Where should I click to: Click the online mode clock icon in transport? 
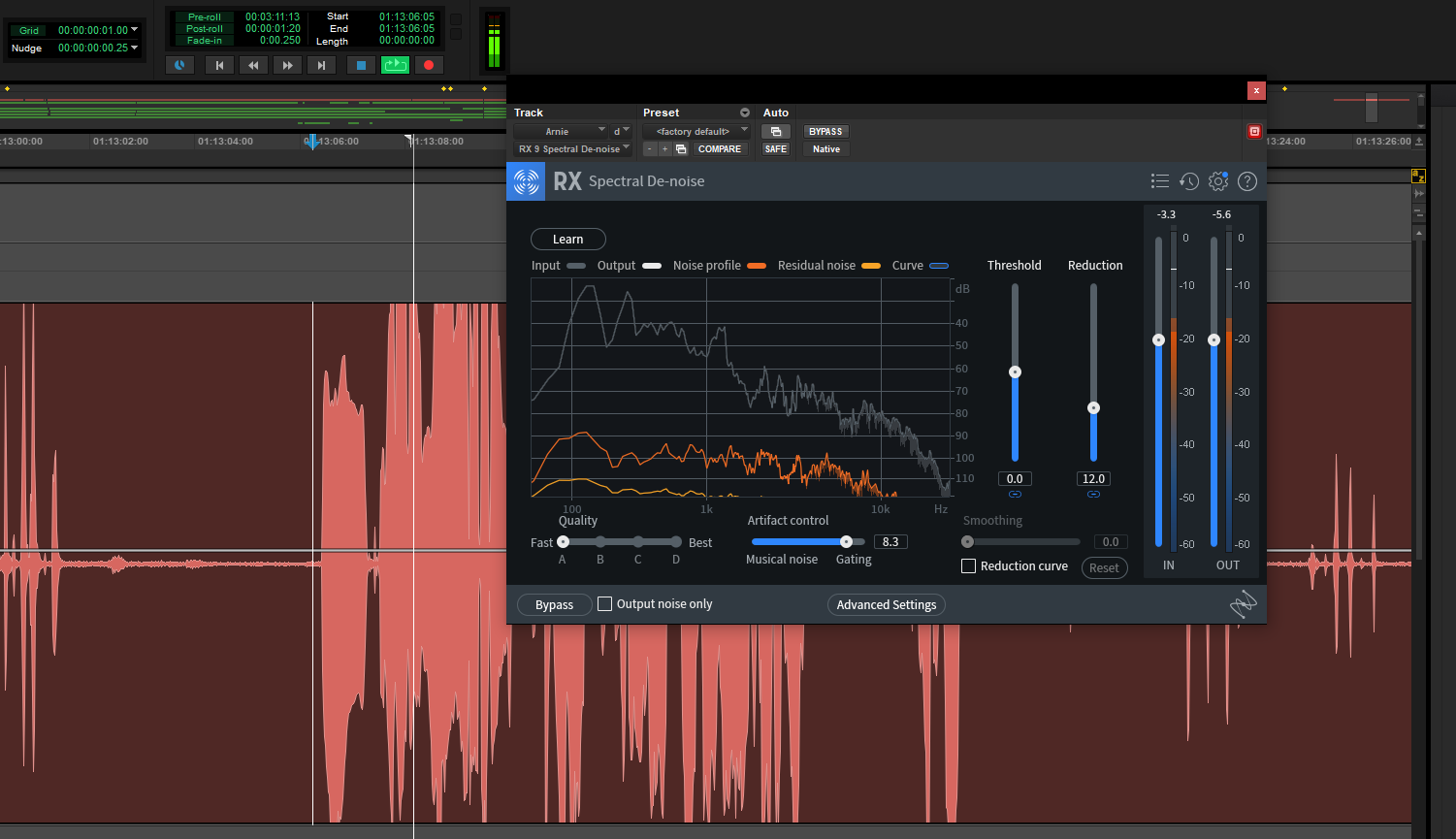click(x=179, y=65)
